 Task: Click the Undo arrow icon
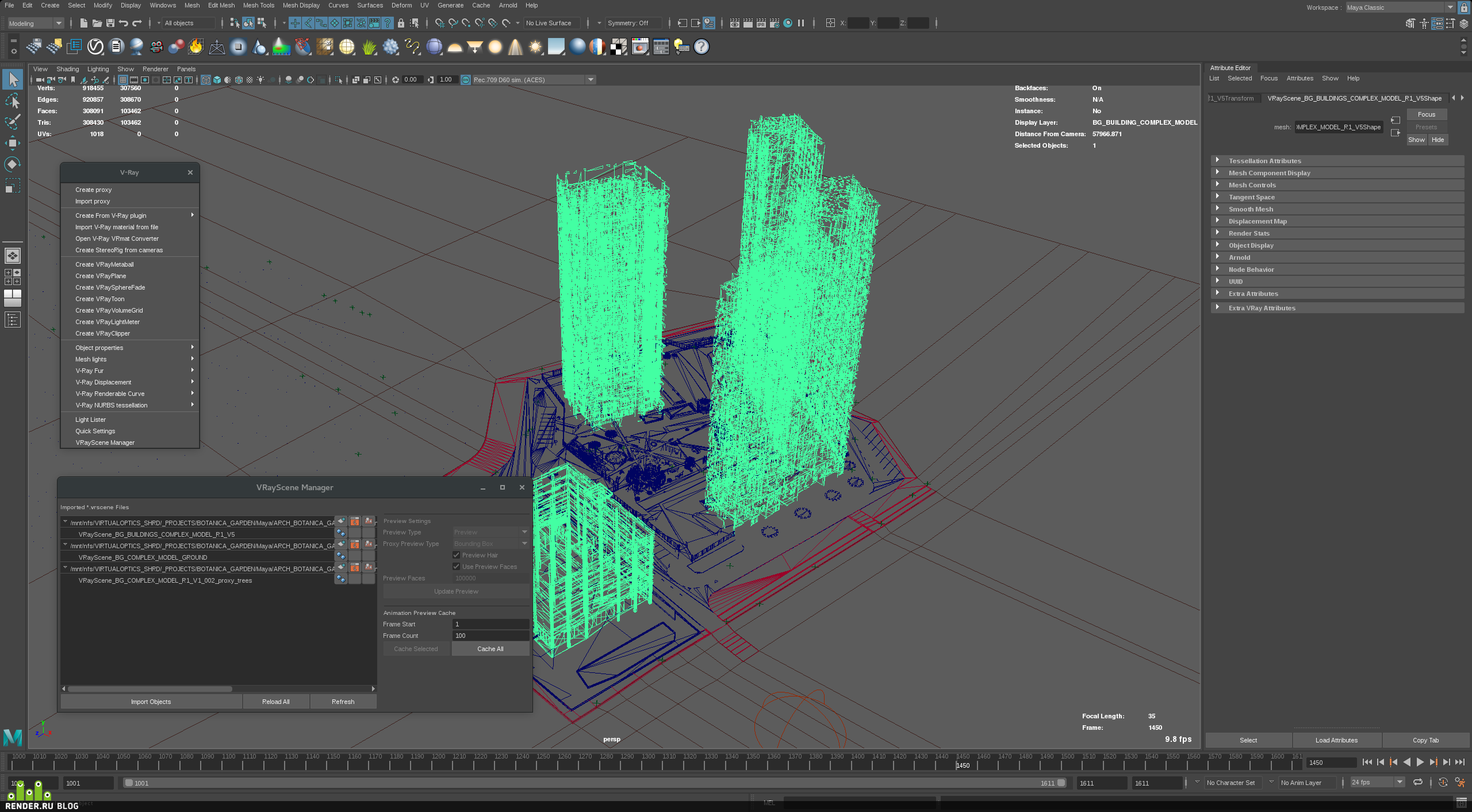tap(124, 23)
